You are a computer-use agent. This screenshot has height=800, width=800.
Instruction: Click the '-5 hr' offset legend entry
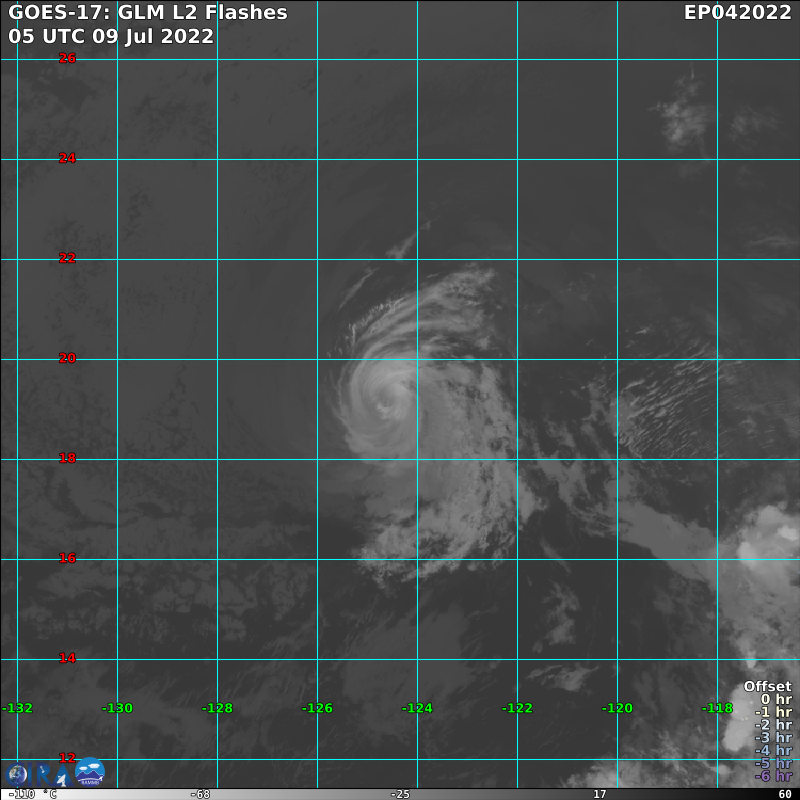(773, 763)
